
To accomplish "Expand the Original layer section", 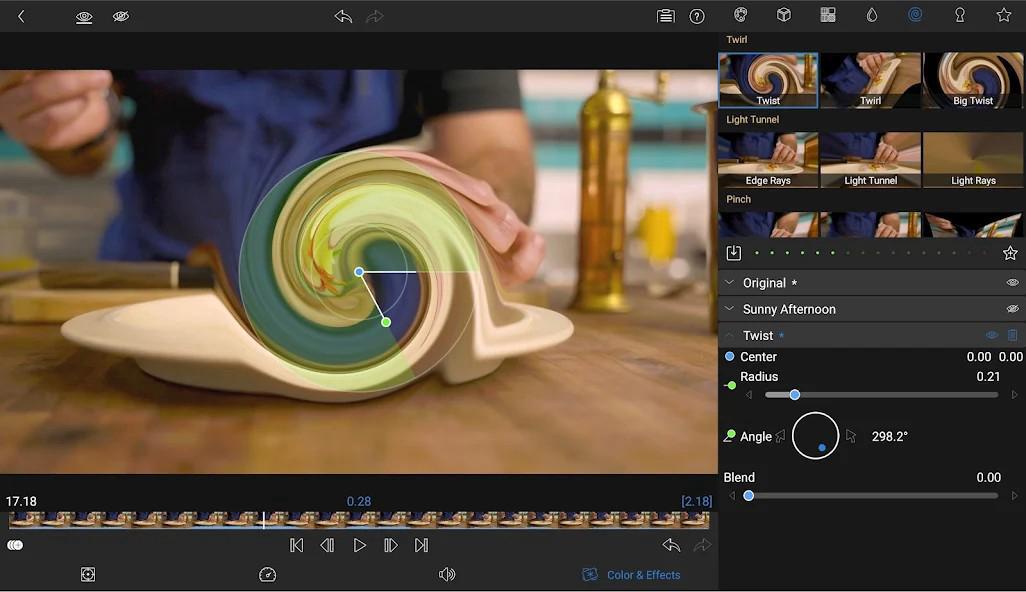I will (729, 282).
